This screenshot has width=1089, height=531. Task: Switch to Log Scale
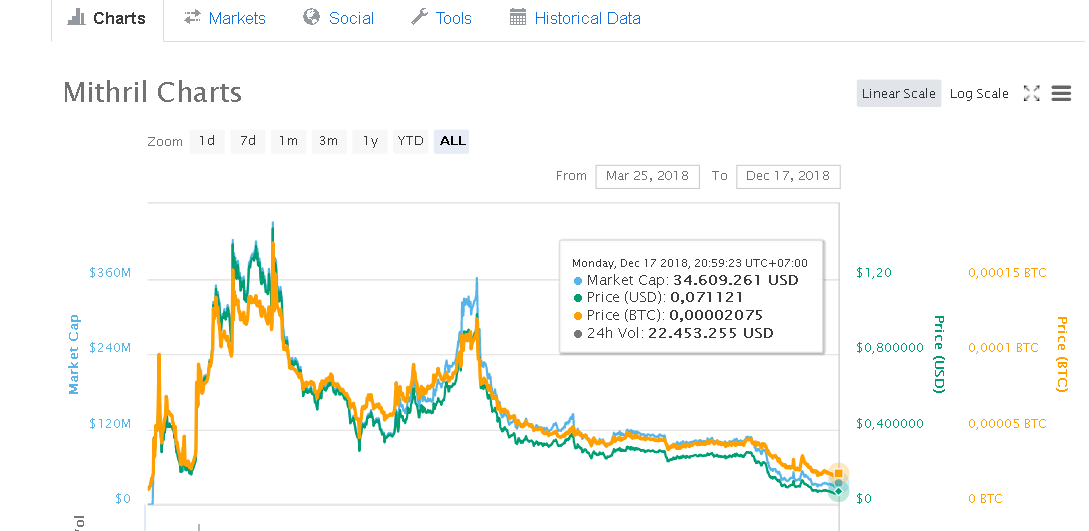click(x=979, y=94)
